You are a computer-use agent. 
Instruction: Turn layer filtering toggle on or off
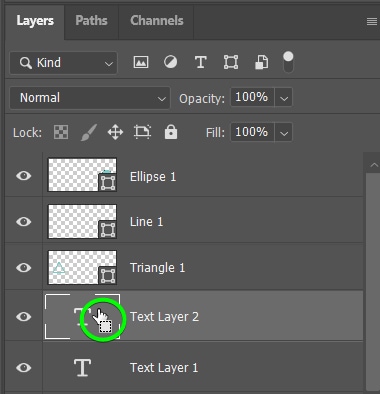click(288, 62)
